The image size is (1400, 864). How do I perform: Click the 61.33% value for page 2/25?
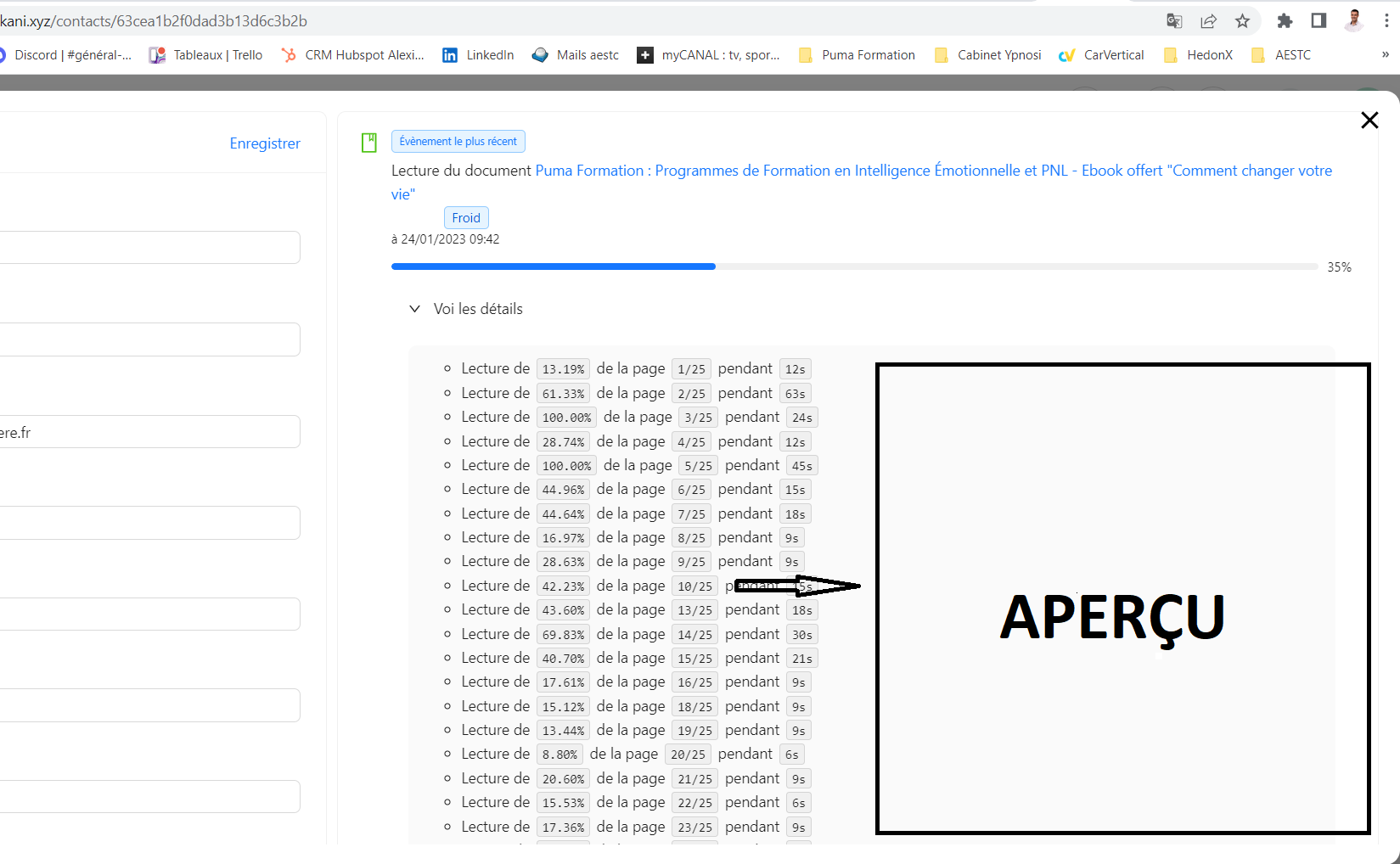[x=563, y=394]
